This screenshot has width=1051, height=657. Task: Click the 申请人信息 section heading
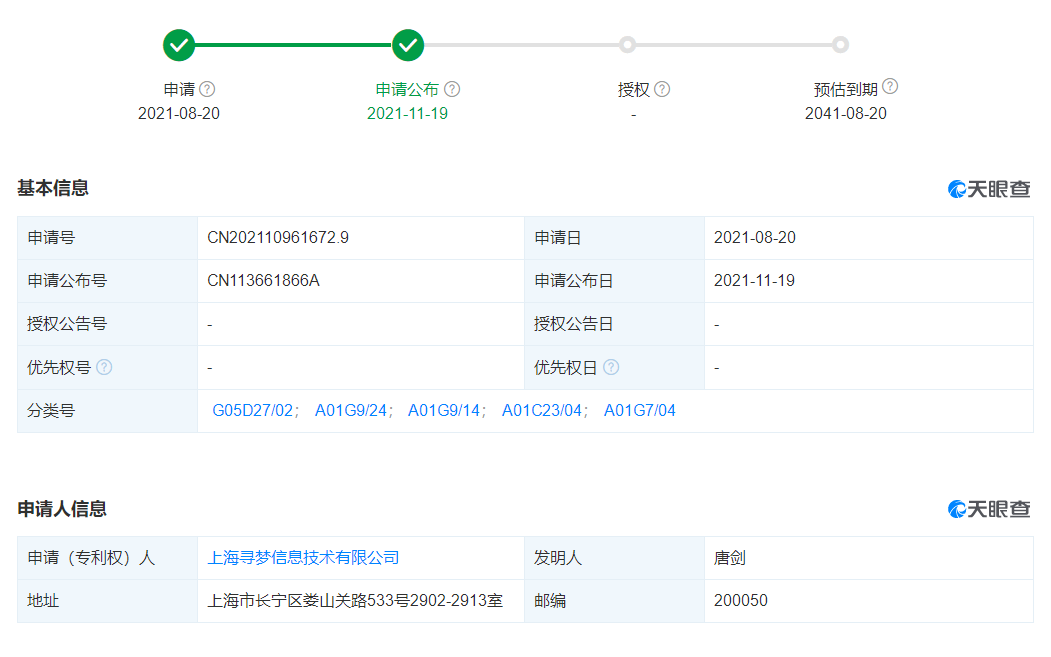click(62, 509)
